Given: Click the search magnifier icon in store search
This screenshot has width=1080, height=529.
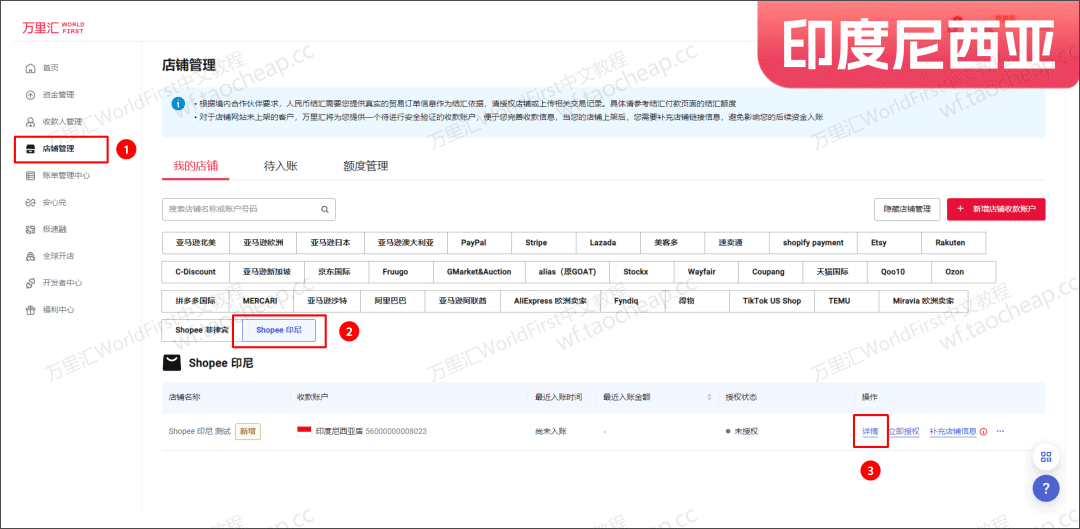Looking at the screenshot, I should tap(325, 209).
